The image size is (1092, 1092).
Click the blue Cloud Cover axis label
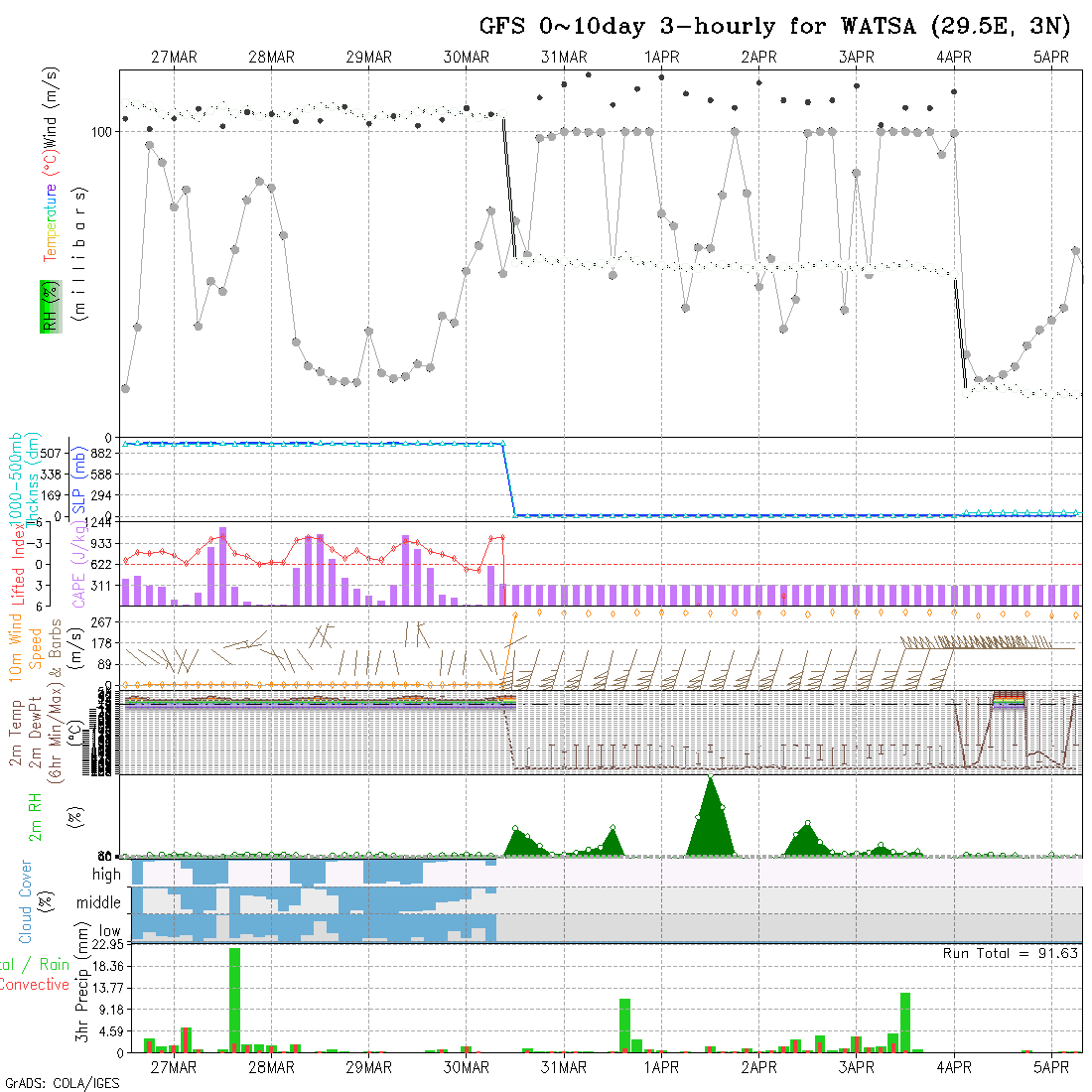click(x=25, y=901)
